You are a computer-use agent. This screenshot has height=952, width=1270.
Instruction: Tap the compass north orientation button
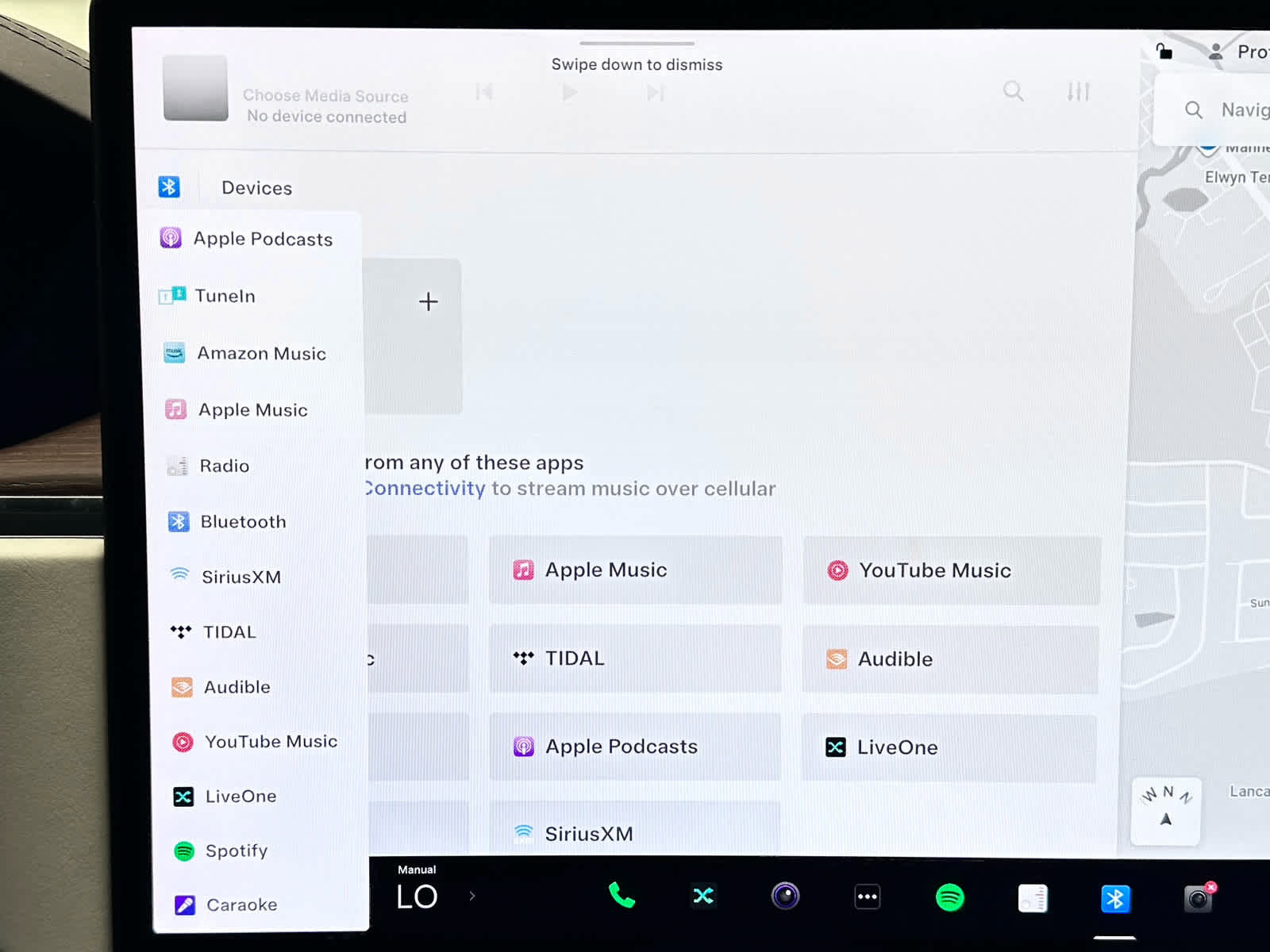pyautogui.click(x=1165, y=808)
